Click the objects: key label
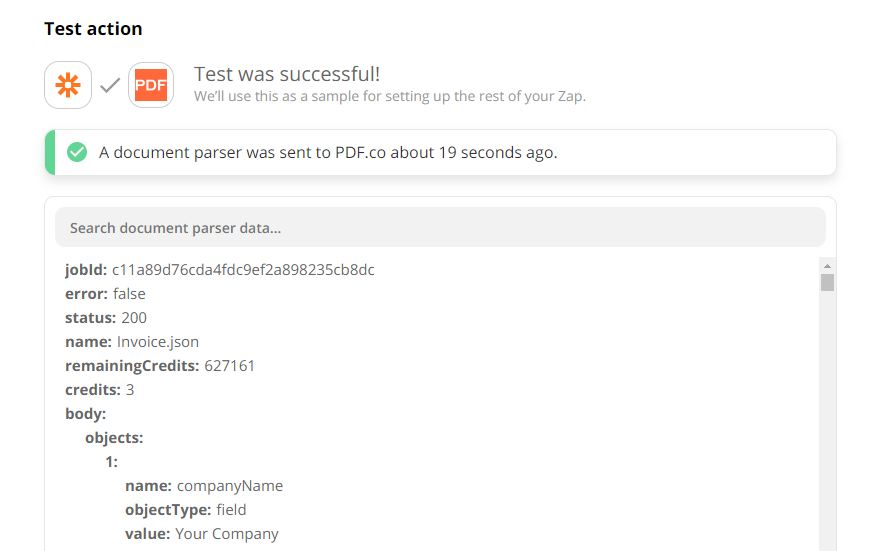 [x=114, y=438]
